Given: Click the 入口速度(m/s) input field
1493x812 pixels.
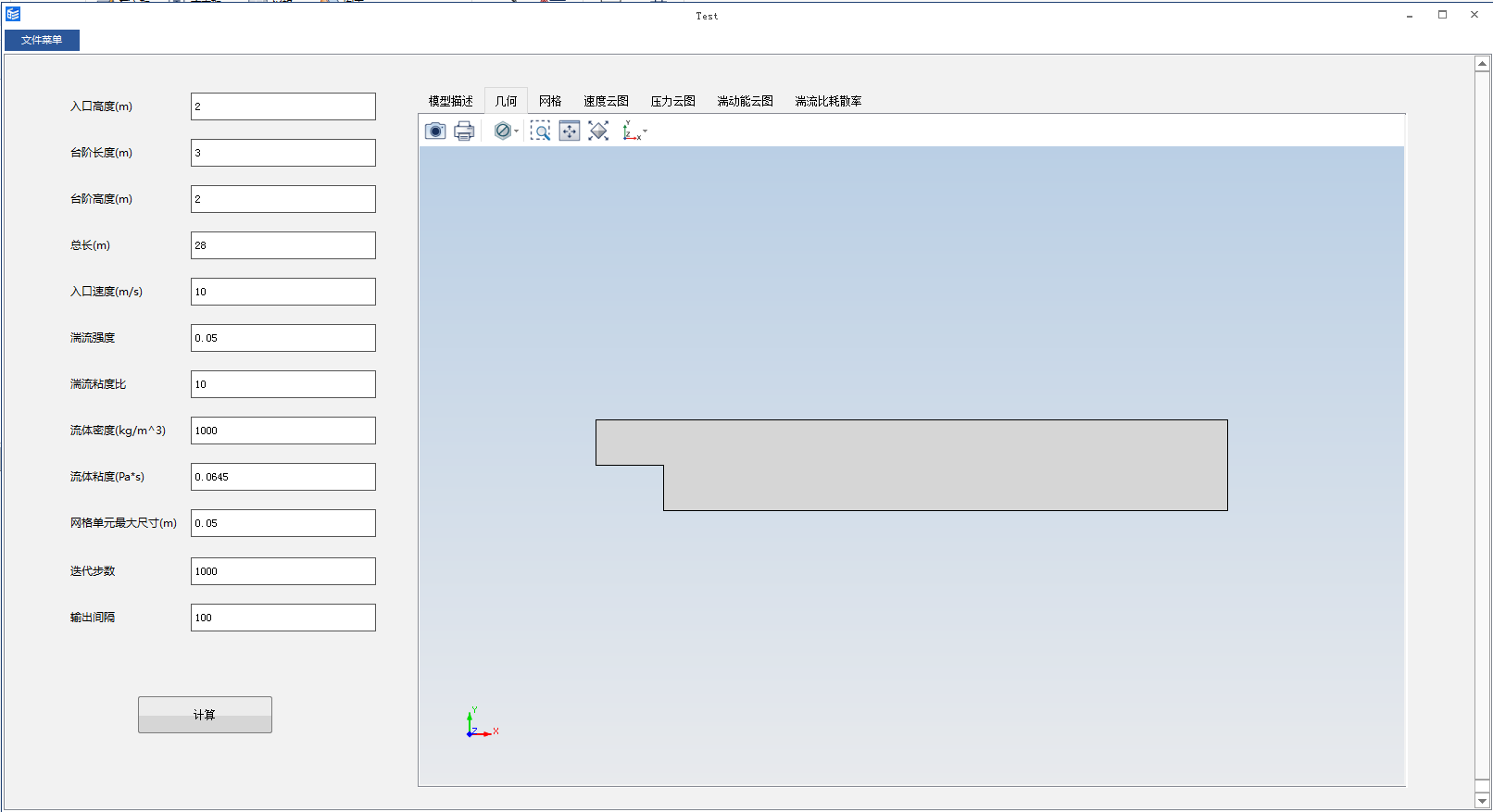Looking at the screenshot, I should 283,292.
